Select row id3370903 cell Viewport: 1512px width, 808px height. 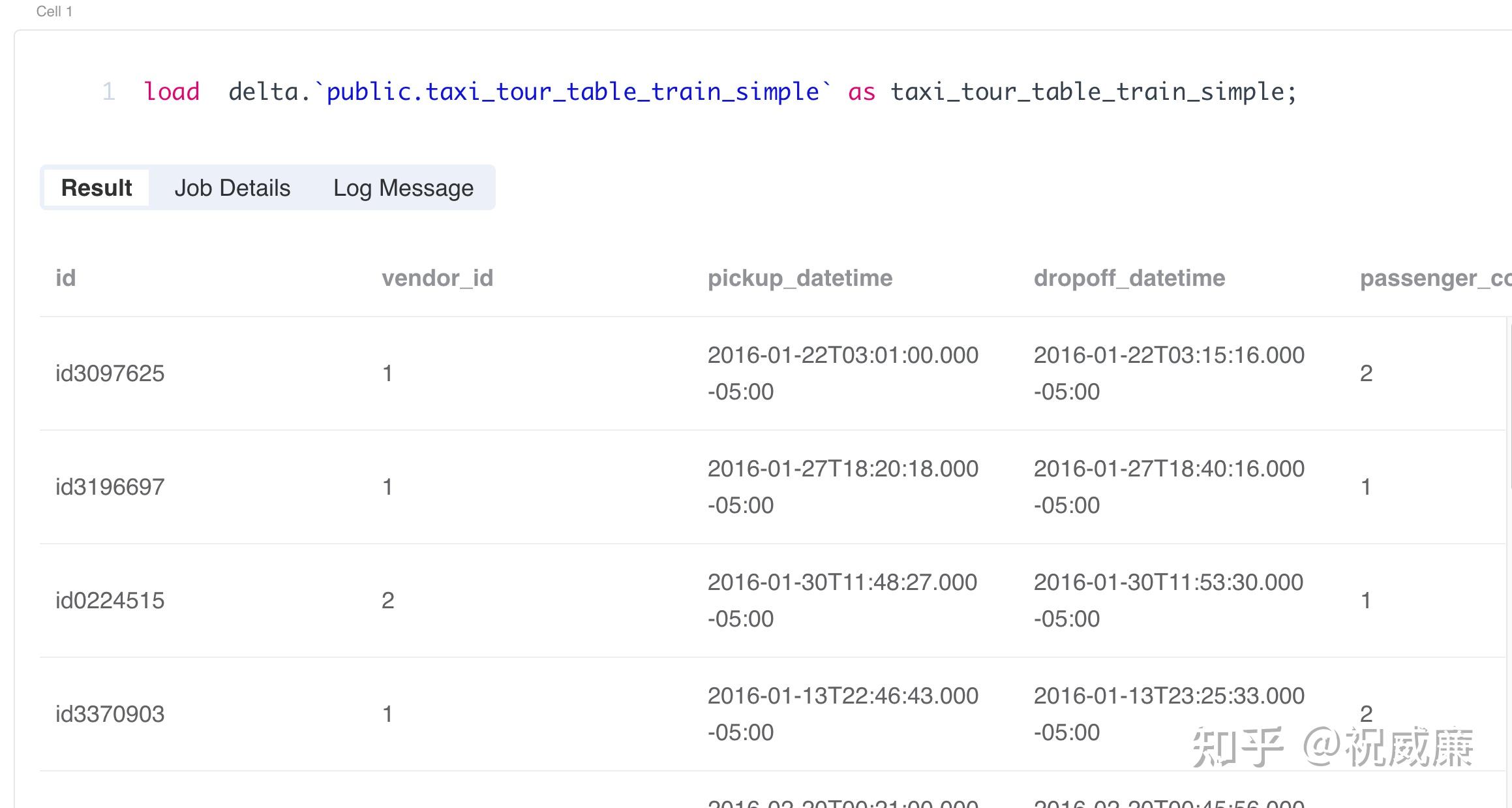tap(110, 714)
